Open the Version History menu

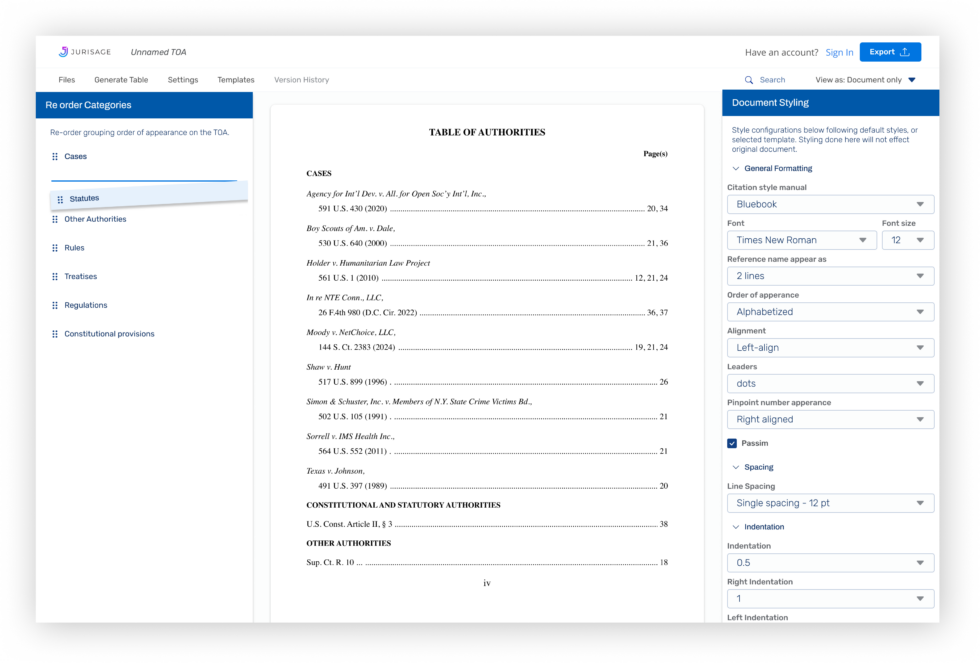(301, 80)
